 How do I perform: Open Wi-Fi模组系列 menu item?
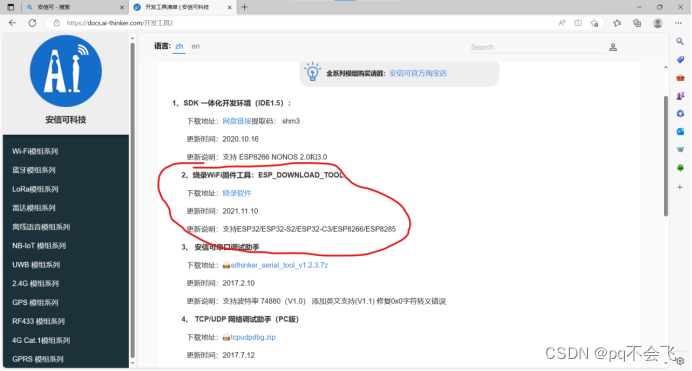(35, 151)
